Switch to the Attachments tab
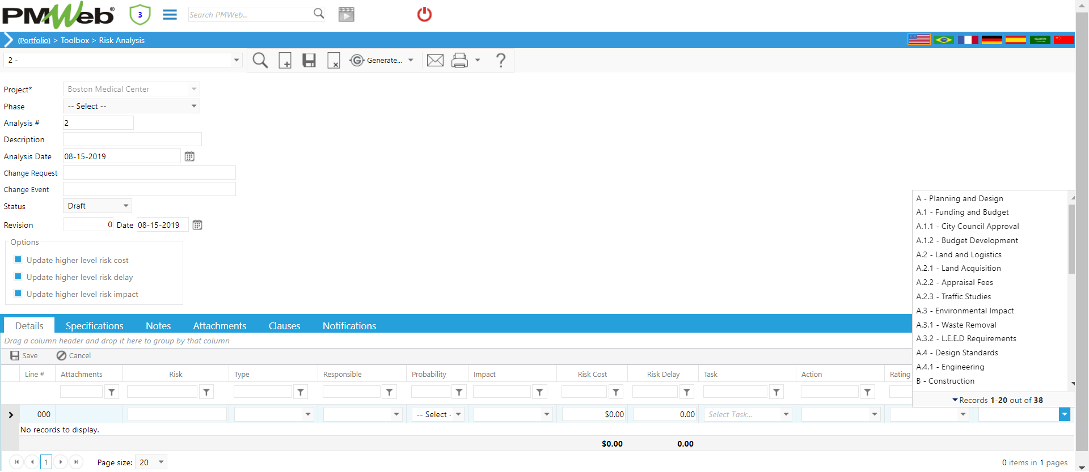The height and width of the screenshot is (472, 1089). point(219,326)
